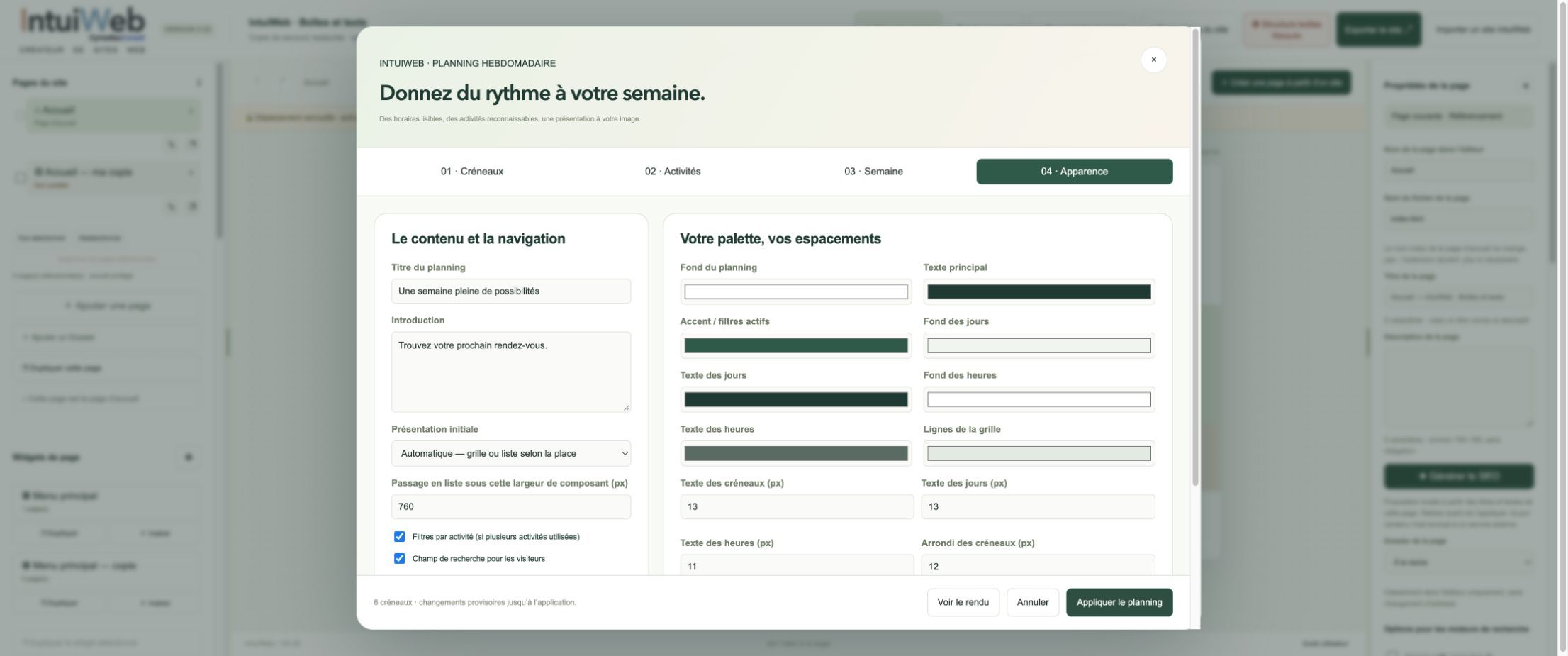Edit Texte des jours (px) value

(1038, 507)
